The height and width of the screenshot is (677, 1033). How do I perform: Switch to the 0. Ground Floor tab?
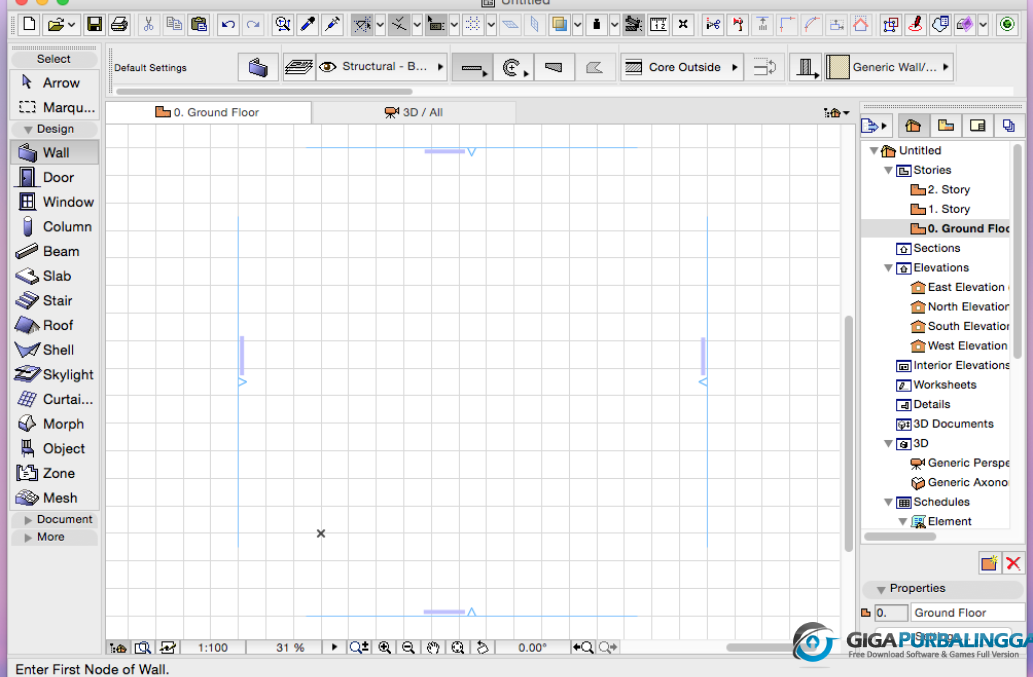pos(208,112)
